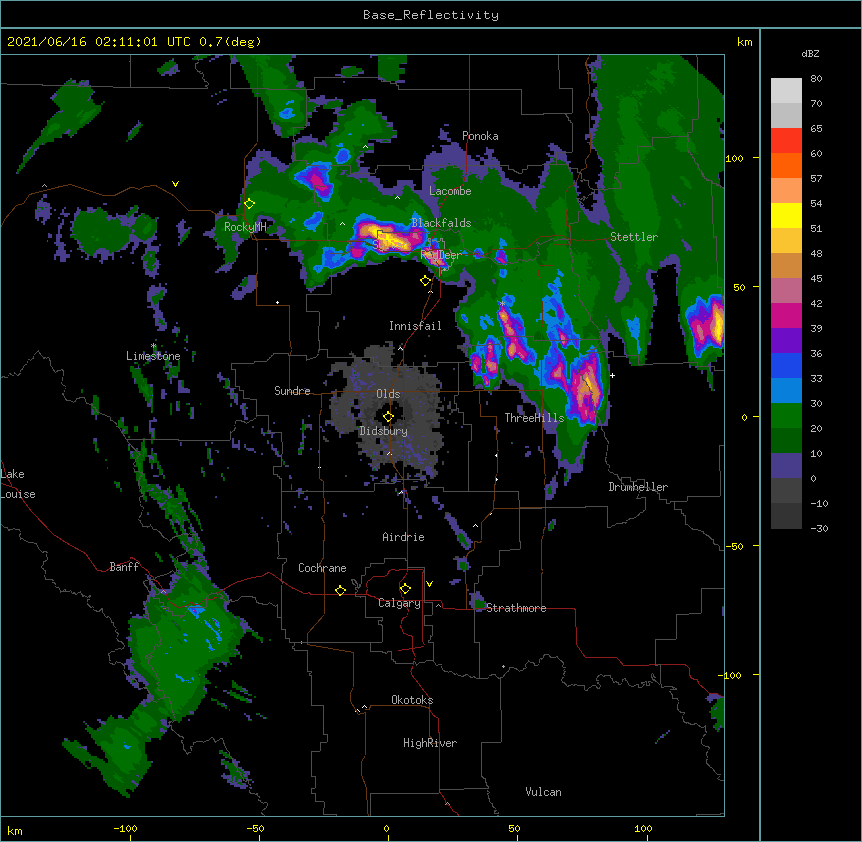
Task: Select the -100 tick on the right axis
Action: (x=731, y=675)
